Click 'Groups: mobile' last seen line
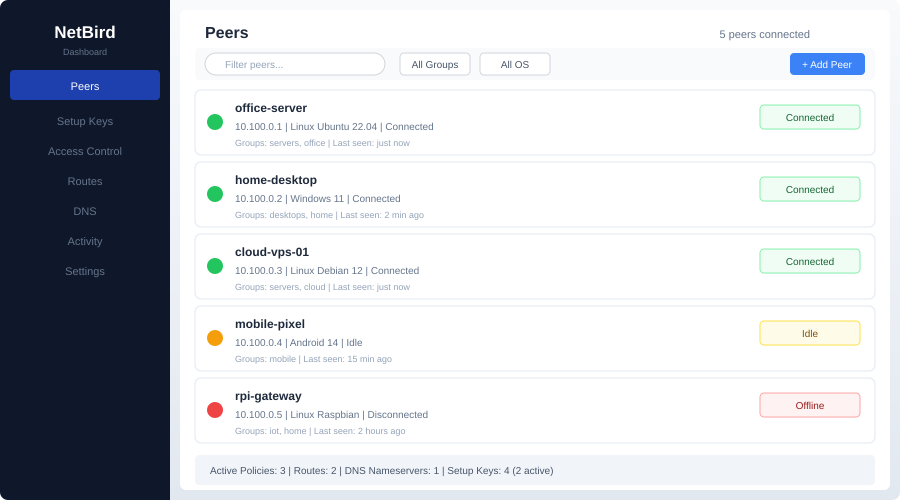The image size is (900, 500). 313,359
